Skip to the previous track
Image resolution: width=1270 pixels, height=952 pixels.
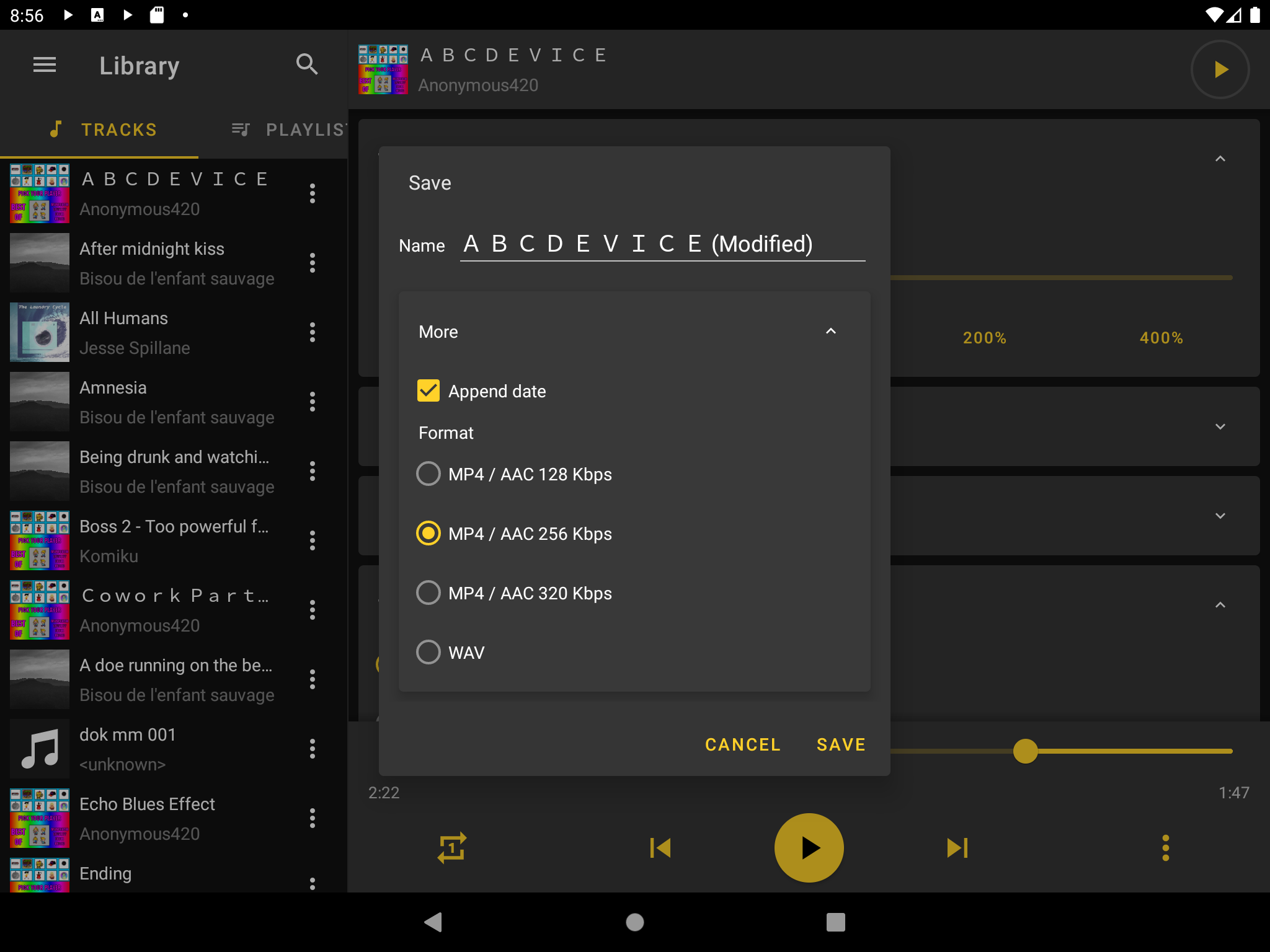660,847
